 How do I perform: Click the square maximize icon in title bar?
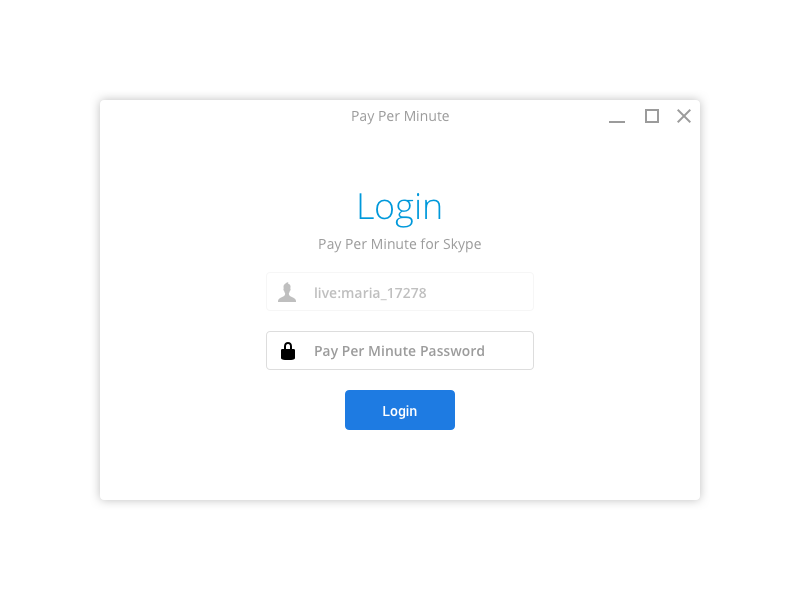[652, 116]
